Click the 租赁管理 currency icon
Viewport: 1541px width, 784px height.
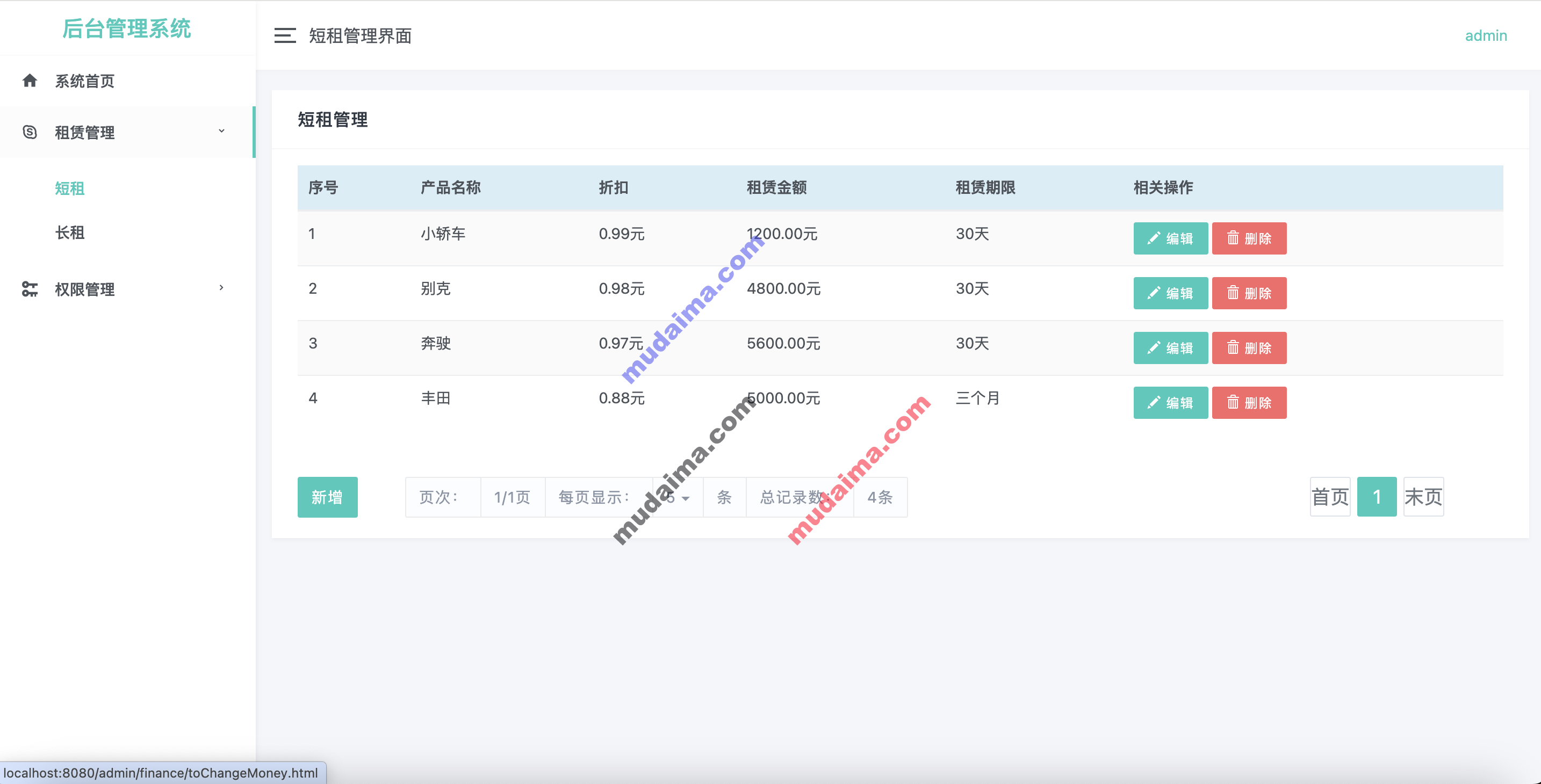(x=30, y=132)
